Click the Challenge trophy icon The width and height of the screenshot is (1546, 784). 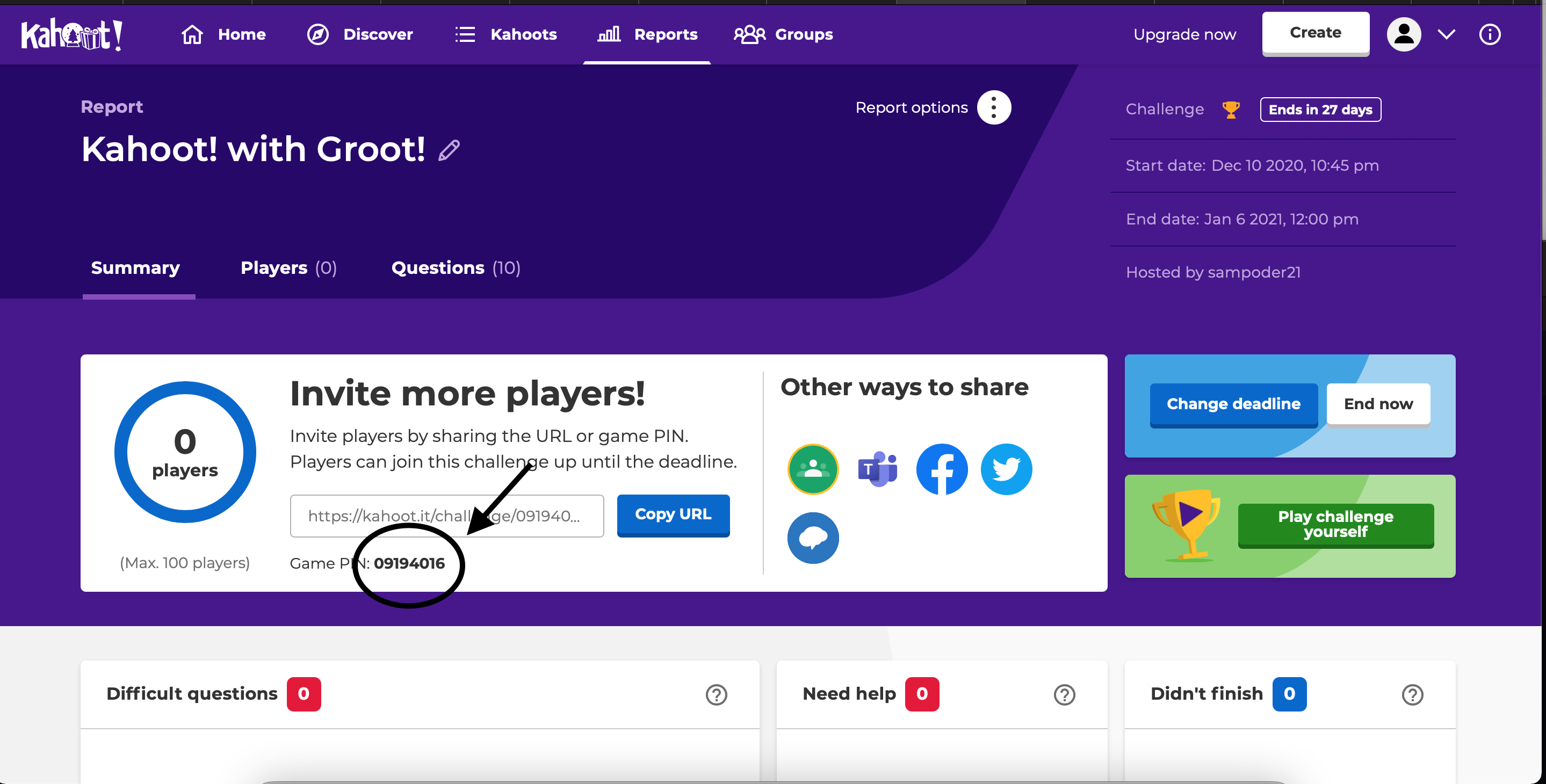1230,110
